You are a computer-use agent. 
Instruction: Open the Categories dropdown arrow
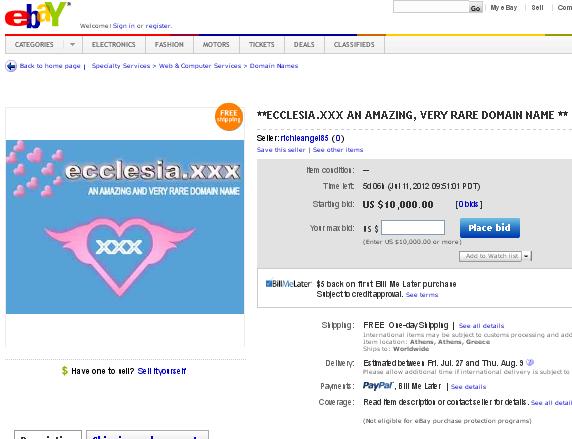pos(72,45)
